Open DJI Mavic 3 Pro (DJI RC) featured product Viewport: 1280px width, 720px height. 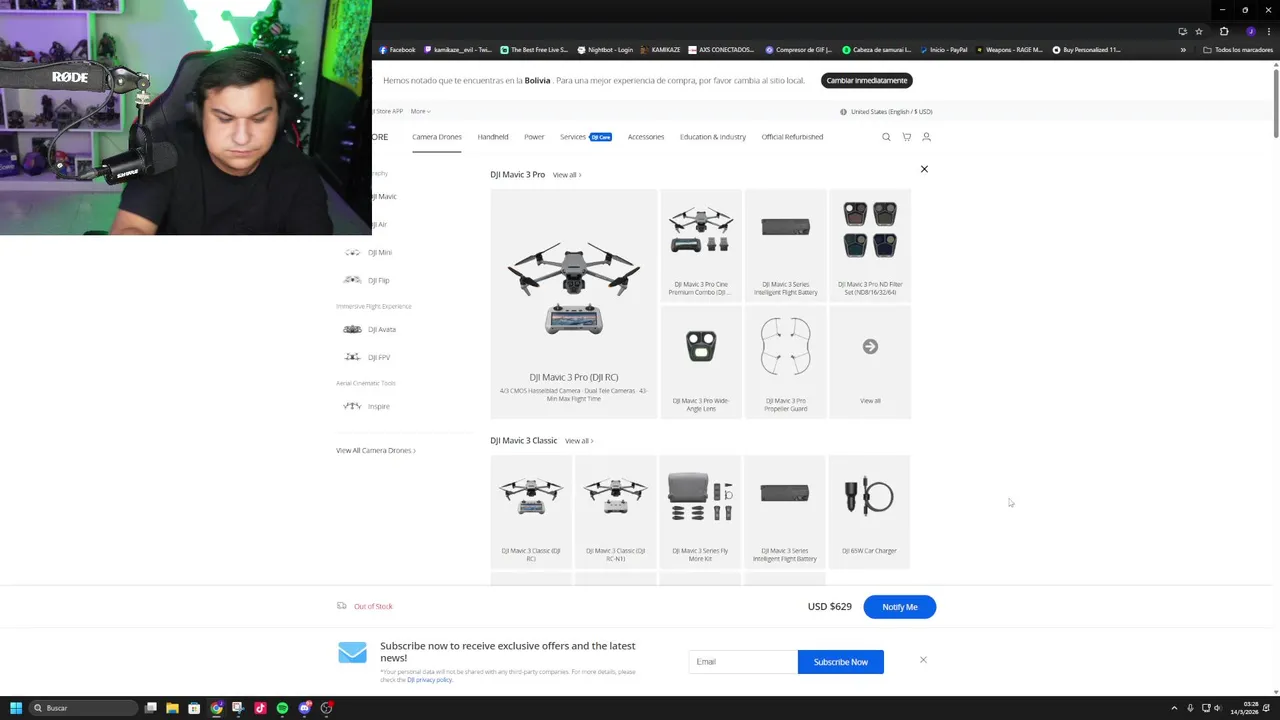point(574,304)
